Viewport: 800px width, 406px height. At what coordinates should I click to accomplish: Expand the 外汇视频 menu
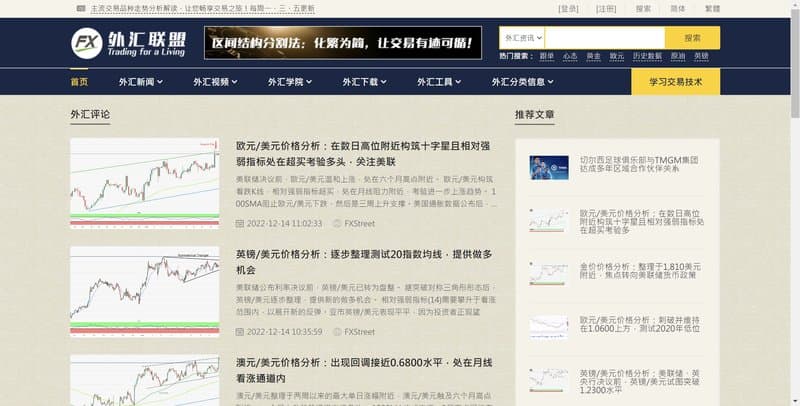(215, 82)
